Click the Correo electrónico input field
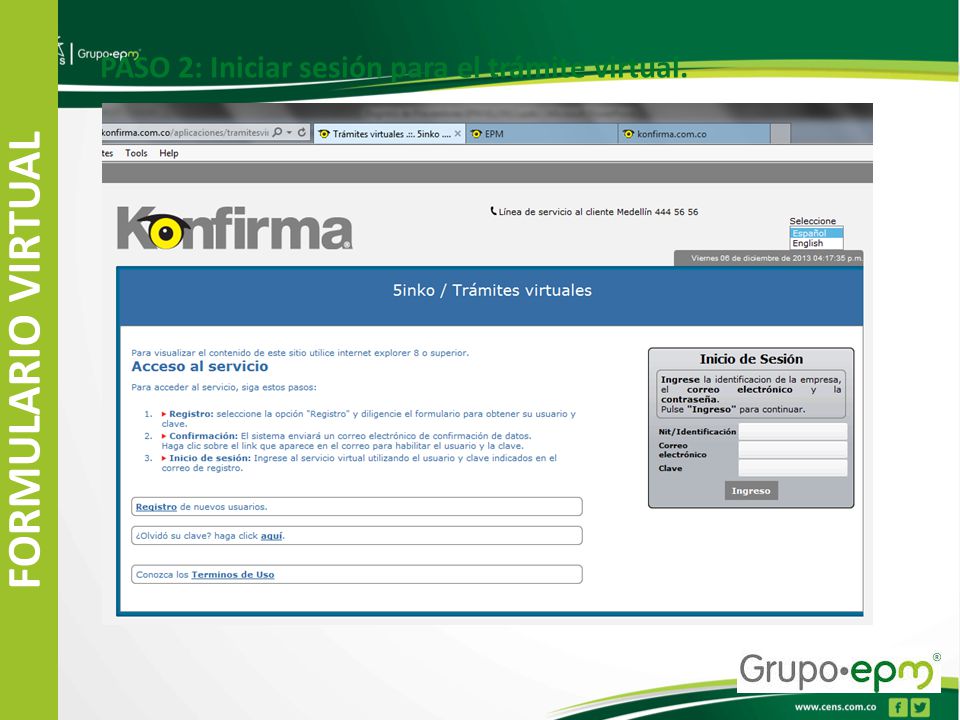The width and height of the screenshot is (960, 720). tap(793, 449)
